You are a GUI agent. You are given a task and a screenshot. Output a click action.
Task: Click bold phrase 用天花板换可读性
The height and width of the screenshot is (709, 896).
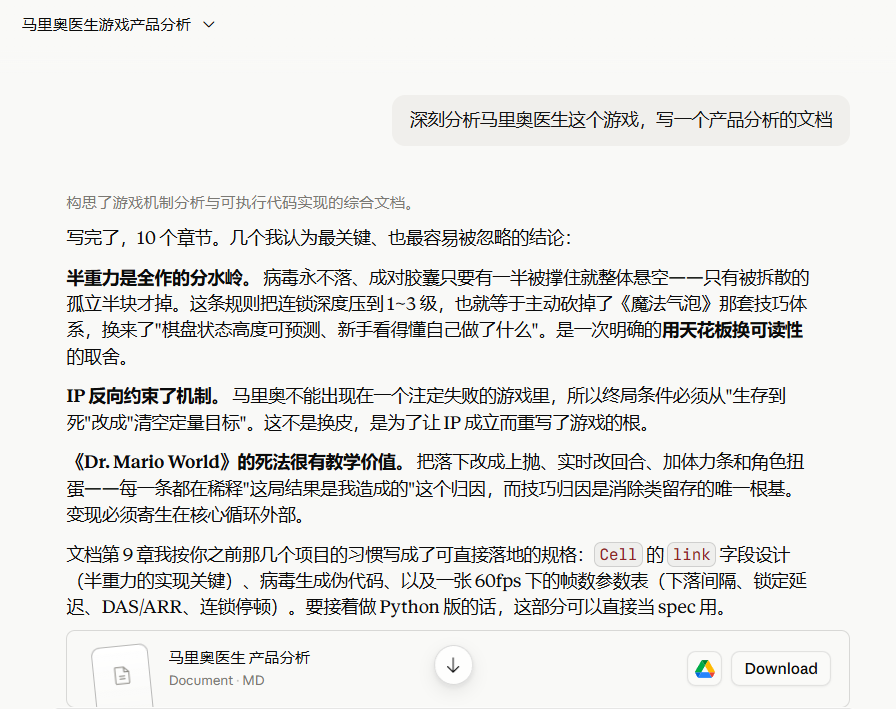(x=732, y=330)
